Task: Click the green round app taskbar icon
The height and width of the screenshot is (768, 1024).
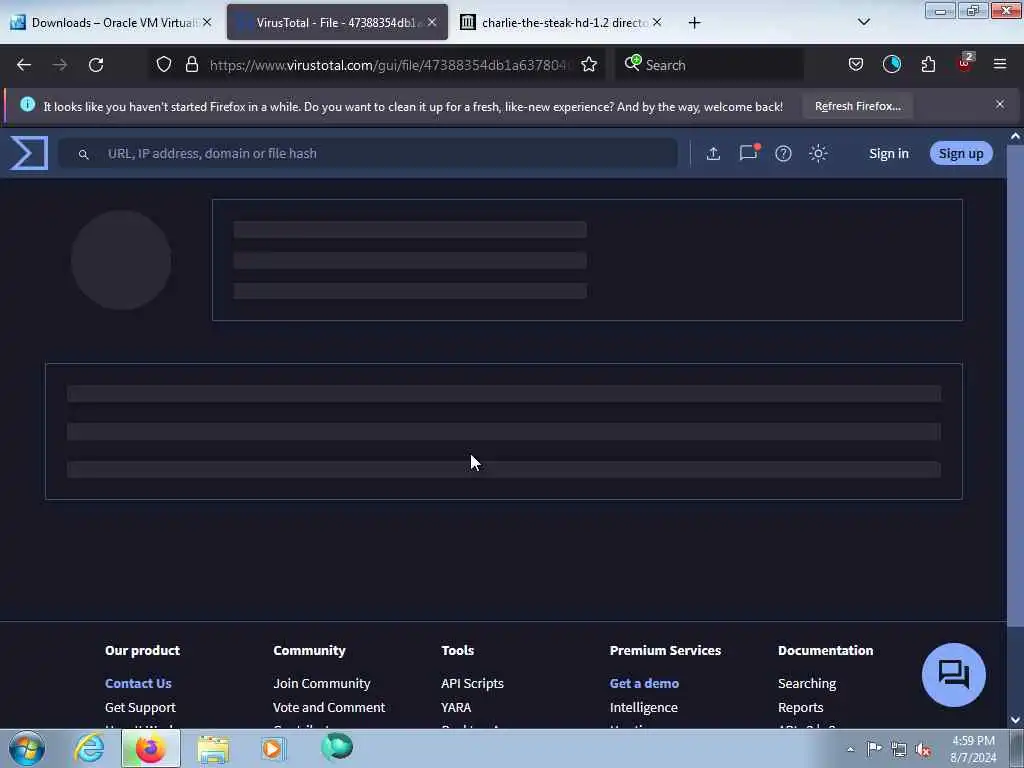Action: coord(337,747)
